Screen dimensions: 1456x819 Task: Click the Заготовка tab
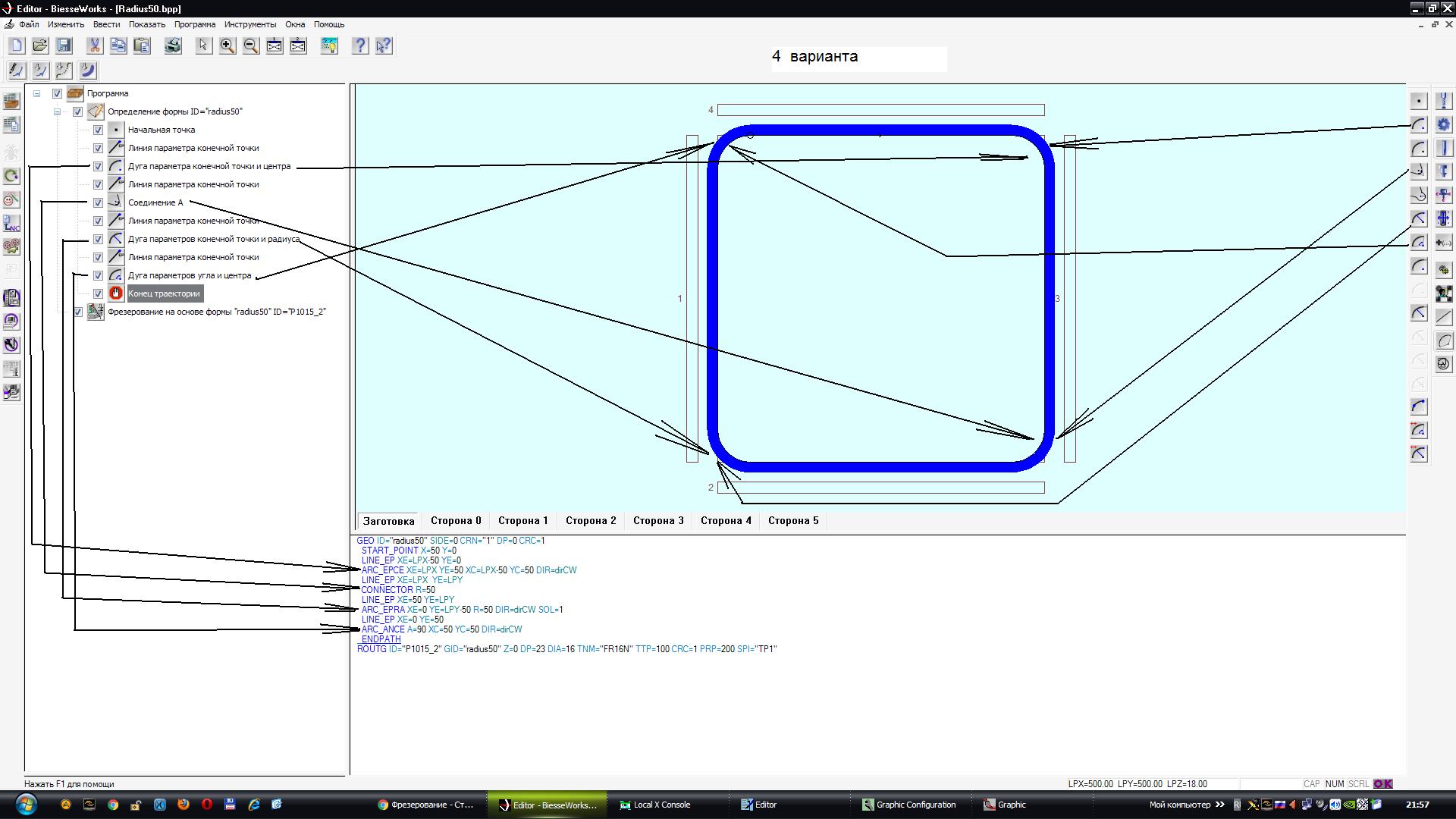388,520
